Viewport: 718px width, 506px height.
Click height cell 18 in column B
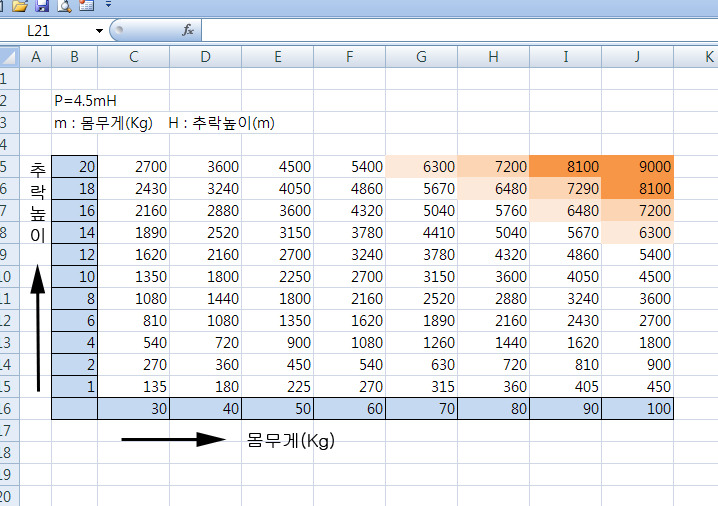(75, 189)
